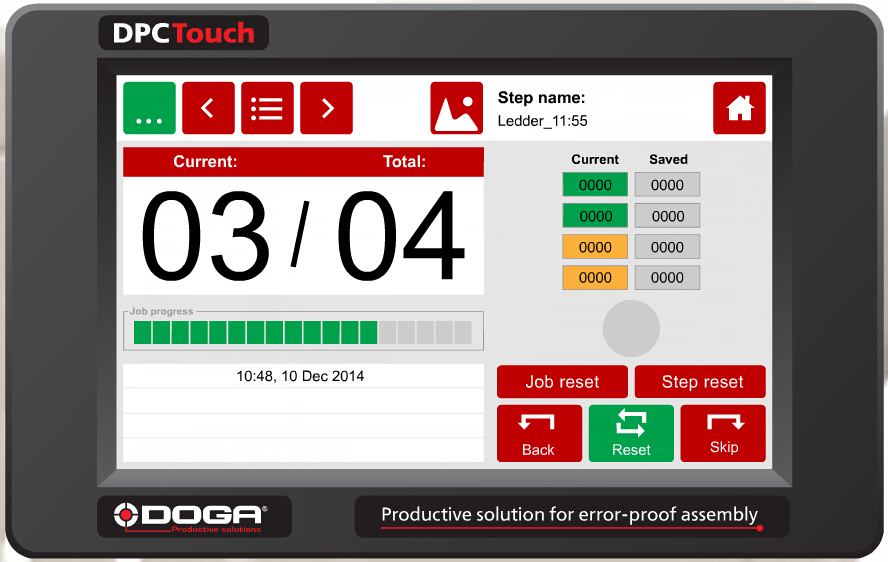The height and width of the screenshot is (562, 888).
Task: Tap the Skip button
Action: coord(723,433)
